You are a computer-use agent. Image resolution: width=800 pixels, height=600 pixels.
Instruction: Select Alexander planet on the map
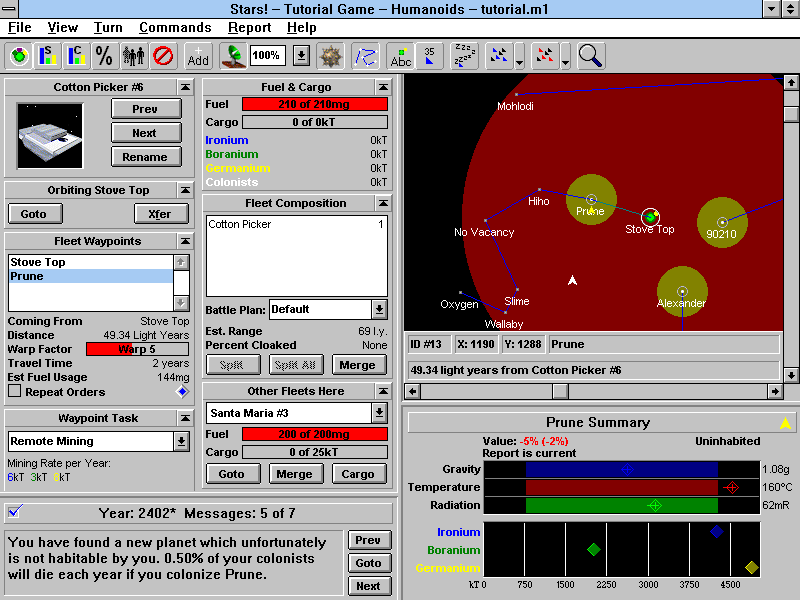click(682, 292)
